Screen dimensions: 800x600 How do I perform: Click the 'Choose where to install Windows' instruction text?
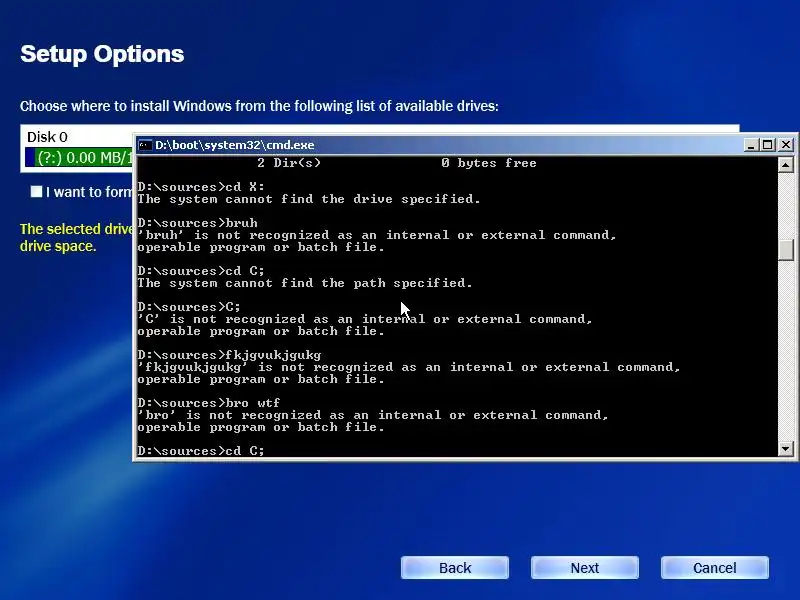(x=259, y=106)
